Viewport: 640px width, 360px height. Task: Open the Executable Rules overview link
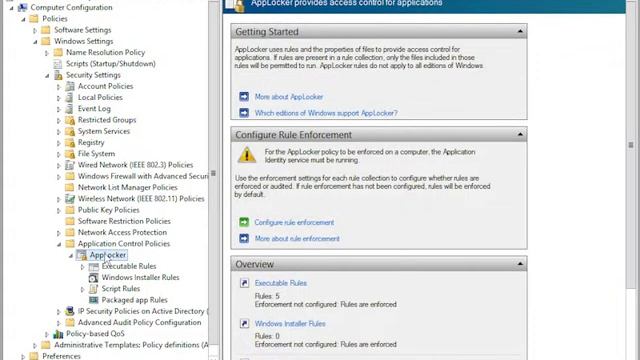click(280, 283)
